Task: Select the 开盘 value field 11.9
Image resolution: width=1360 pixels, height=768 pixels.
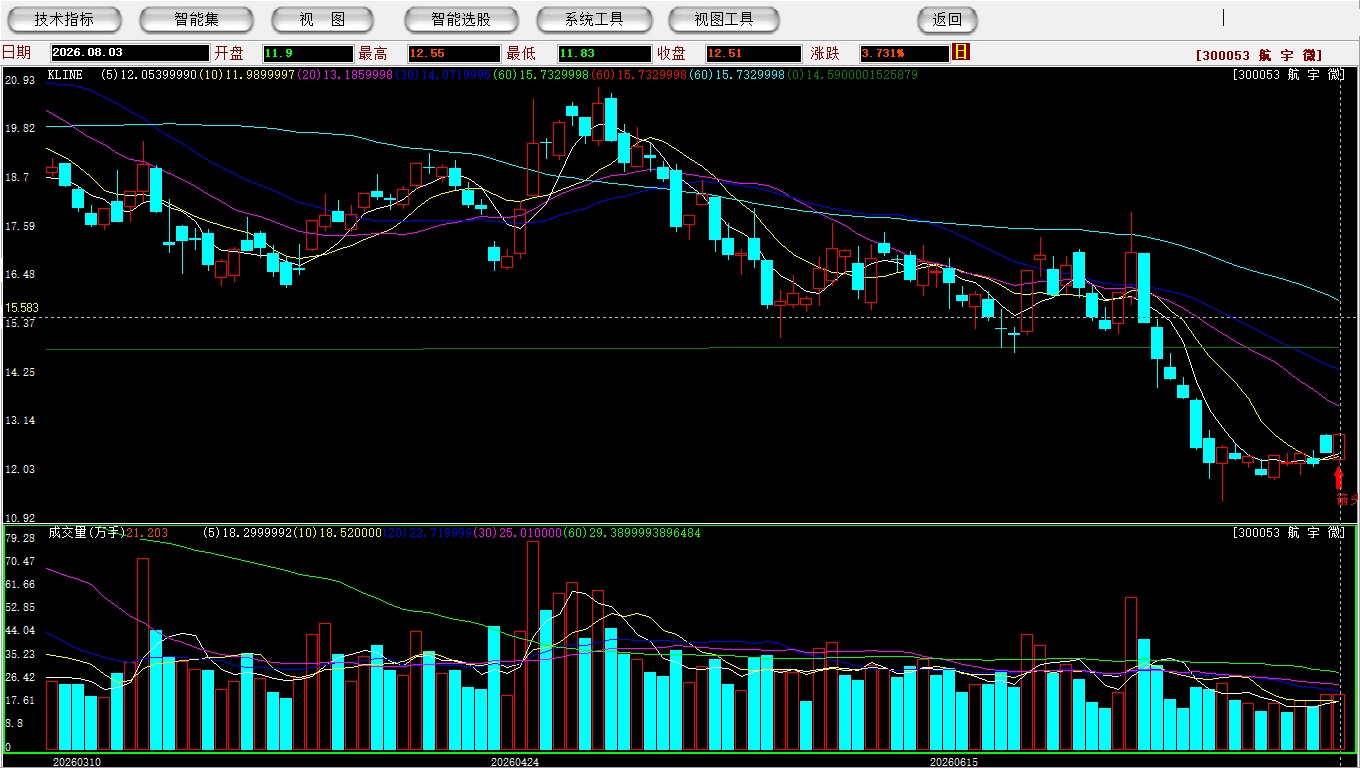Action: point(308,53)
